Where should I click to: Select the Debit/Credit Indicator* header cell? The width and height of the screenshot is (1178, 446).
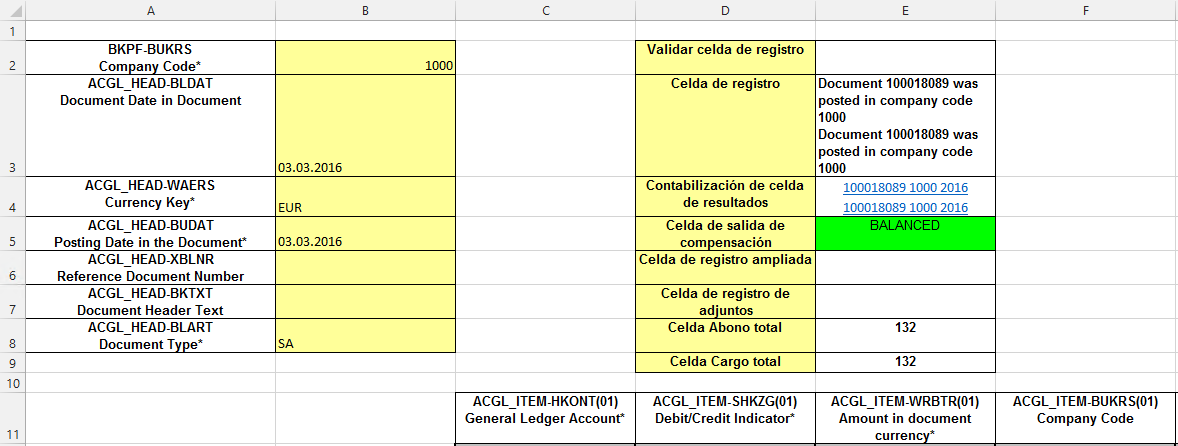point(725,418)
